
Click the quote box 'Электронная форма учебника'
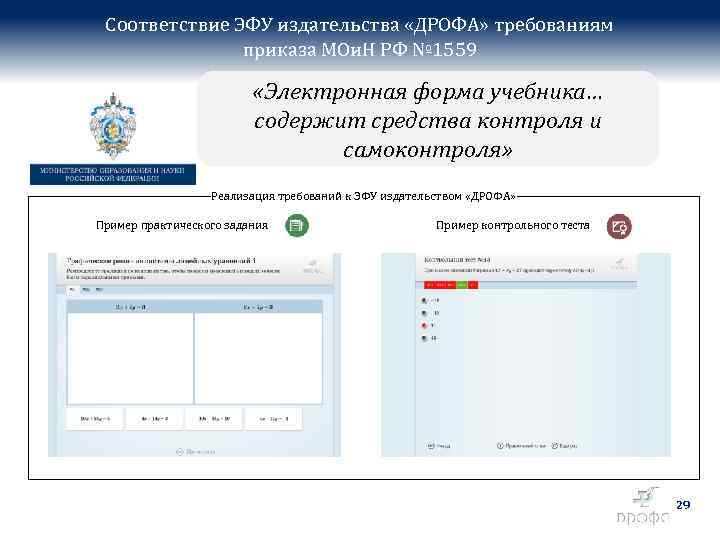pyautogui.click(x=428, y=118)
